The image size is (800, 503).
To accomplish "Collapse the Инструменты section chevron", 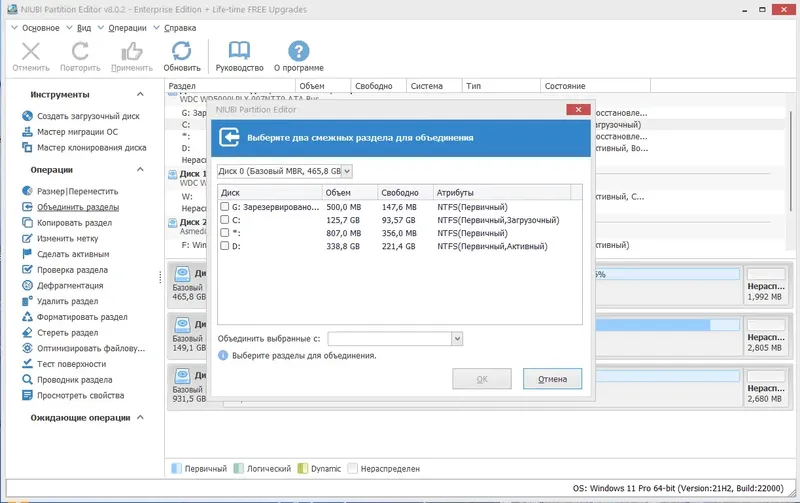I will coord(140,94).
